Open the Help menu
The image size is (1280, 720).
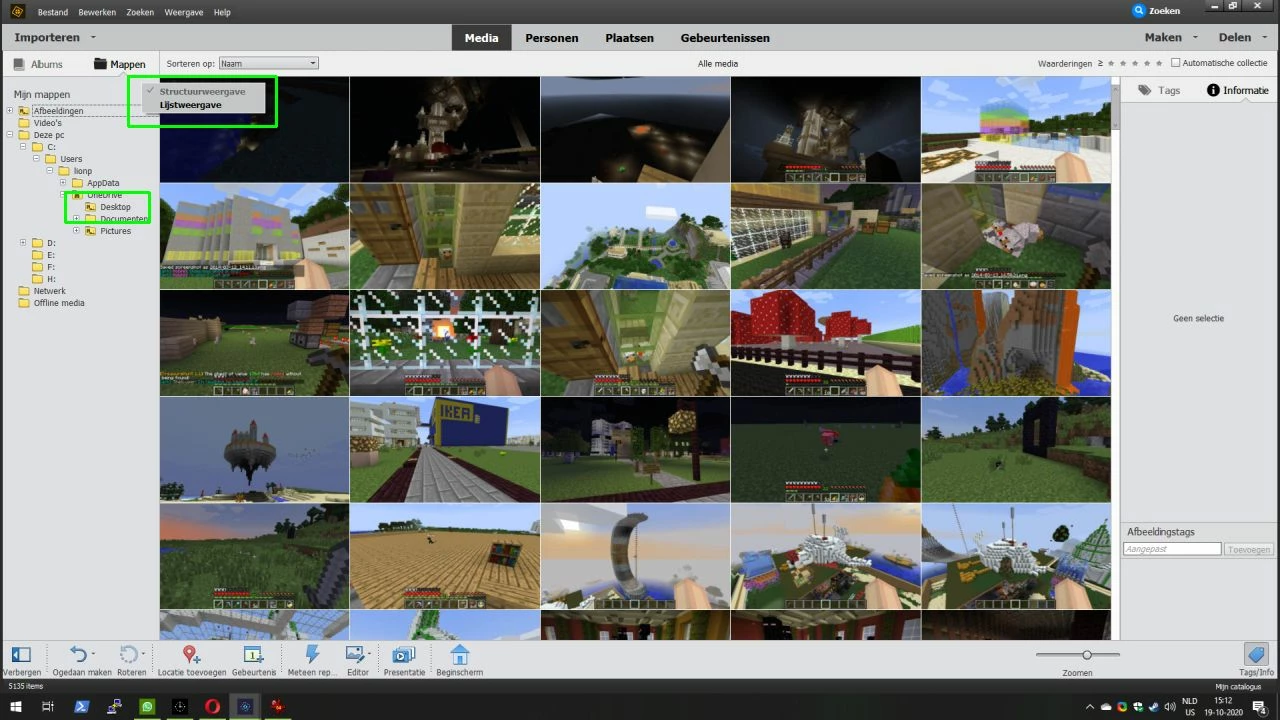(222, 12)
